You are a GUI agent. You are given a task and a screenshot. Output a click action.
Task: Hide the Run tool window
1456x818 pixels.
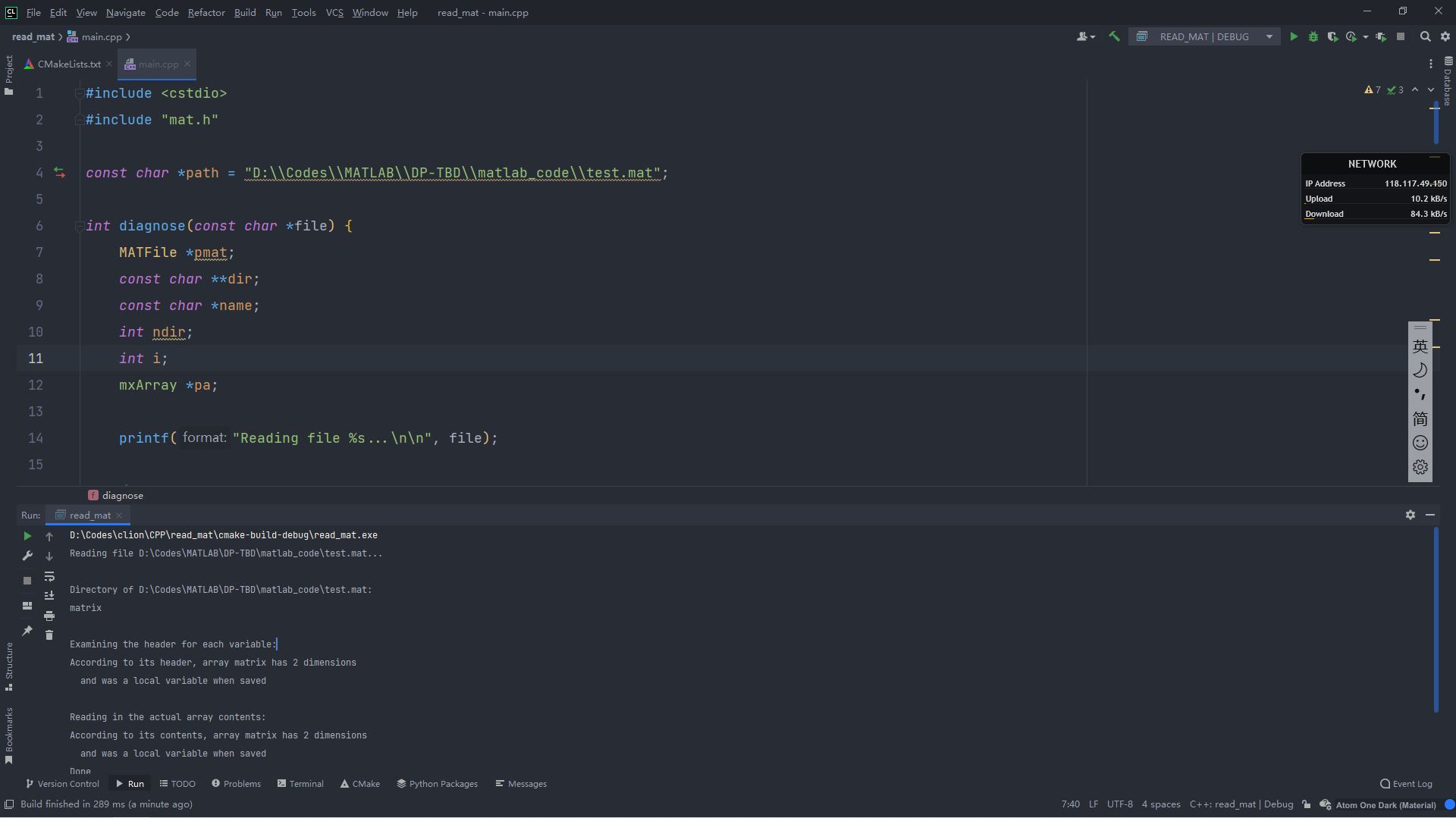(x=1430, y=515)
